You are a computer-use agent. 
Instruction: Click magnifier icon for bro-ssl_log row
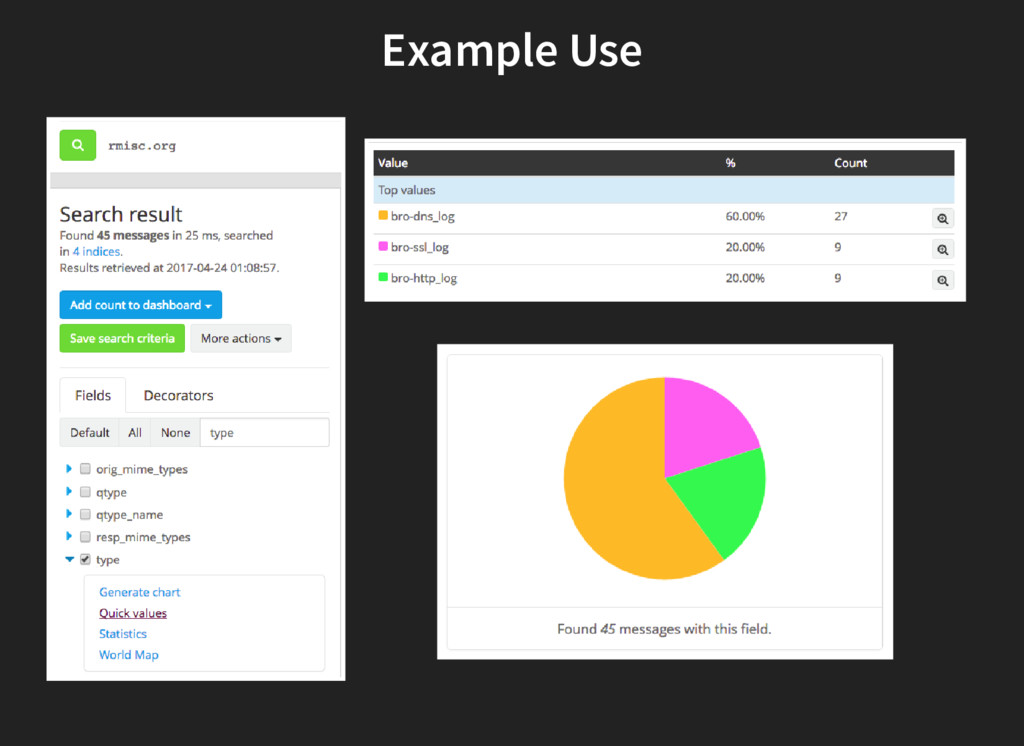click(x=942, y=250)
